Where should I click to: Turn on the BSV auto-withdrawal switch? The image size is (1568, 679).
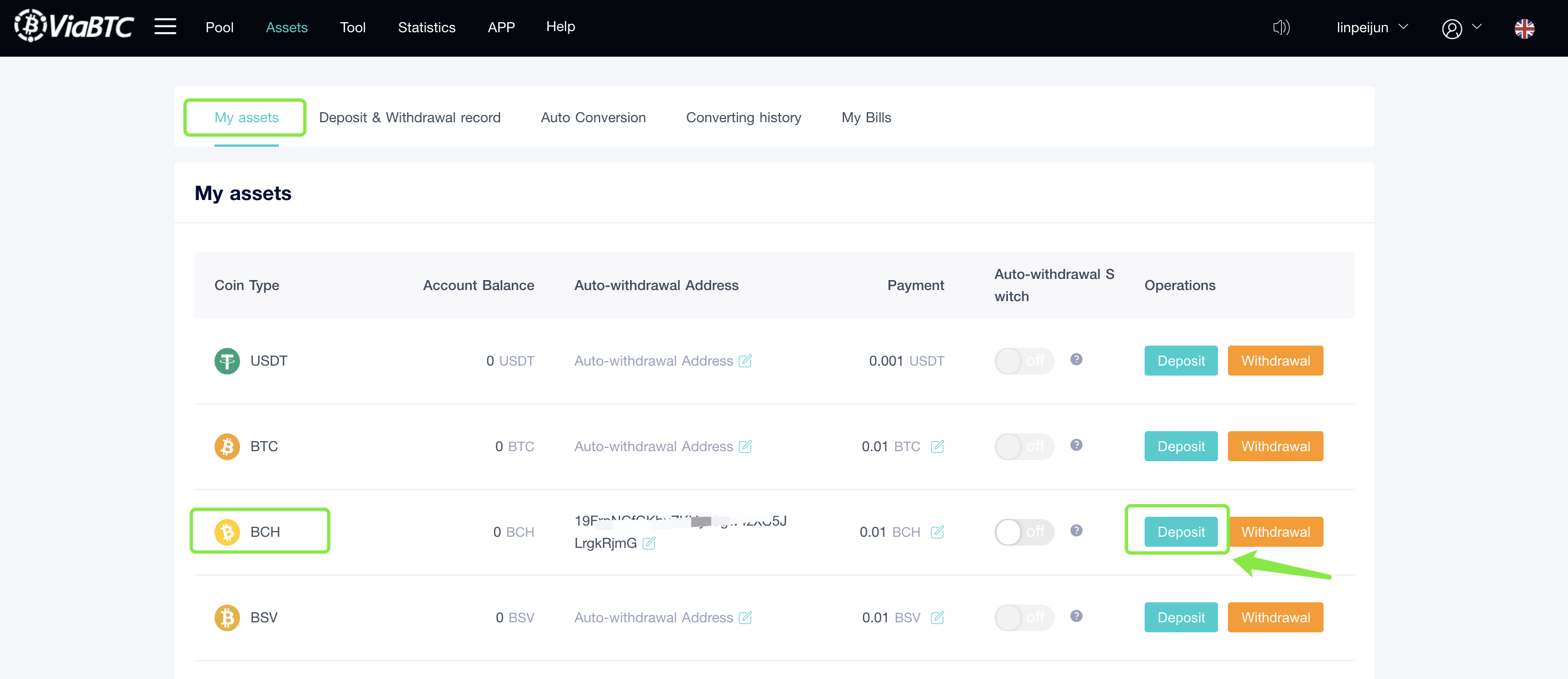[1024, 617]
